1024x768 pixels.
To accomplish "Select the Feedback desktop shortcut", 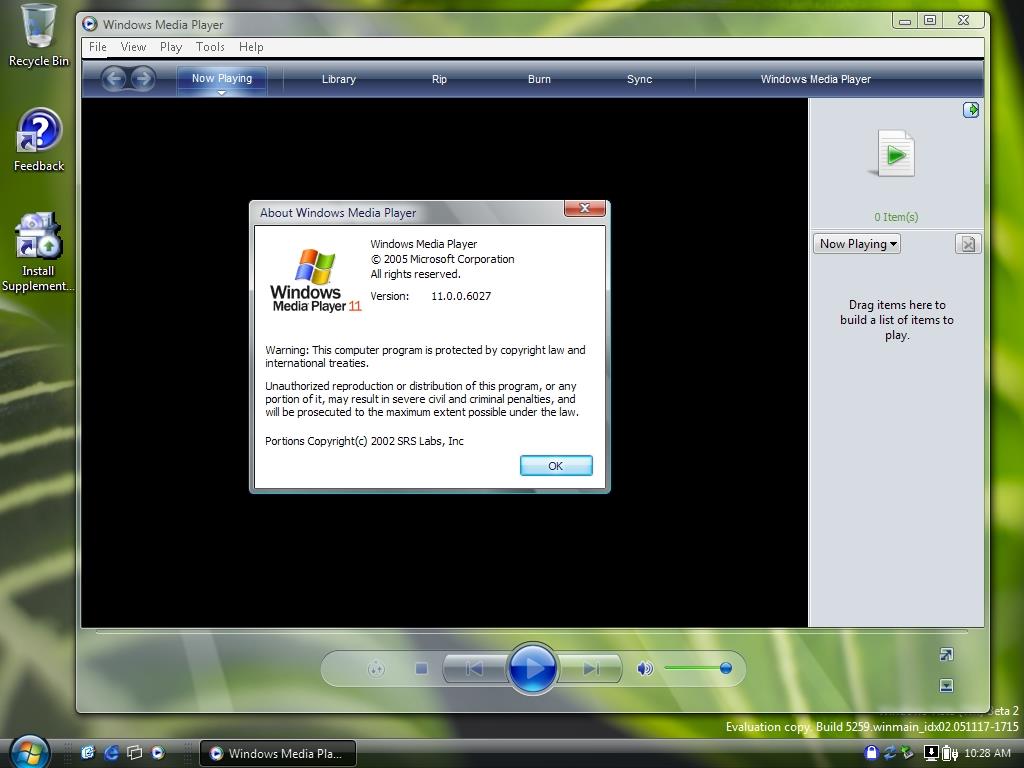I will [x=39, y=140].
